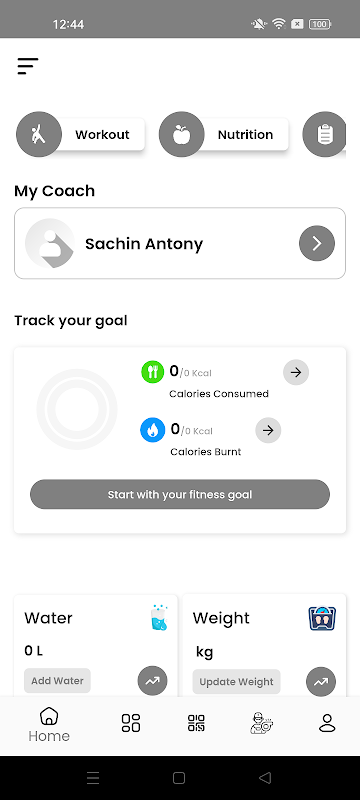The width and height of the screenshot is (360, 800).
Task: View the water intake trend chart
Action: coord(152,681)
